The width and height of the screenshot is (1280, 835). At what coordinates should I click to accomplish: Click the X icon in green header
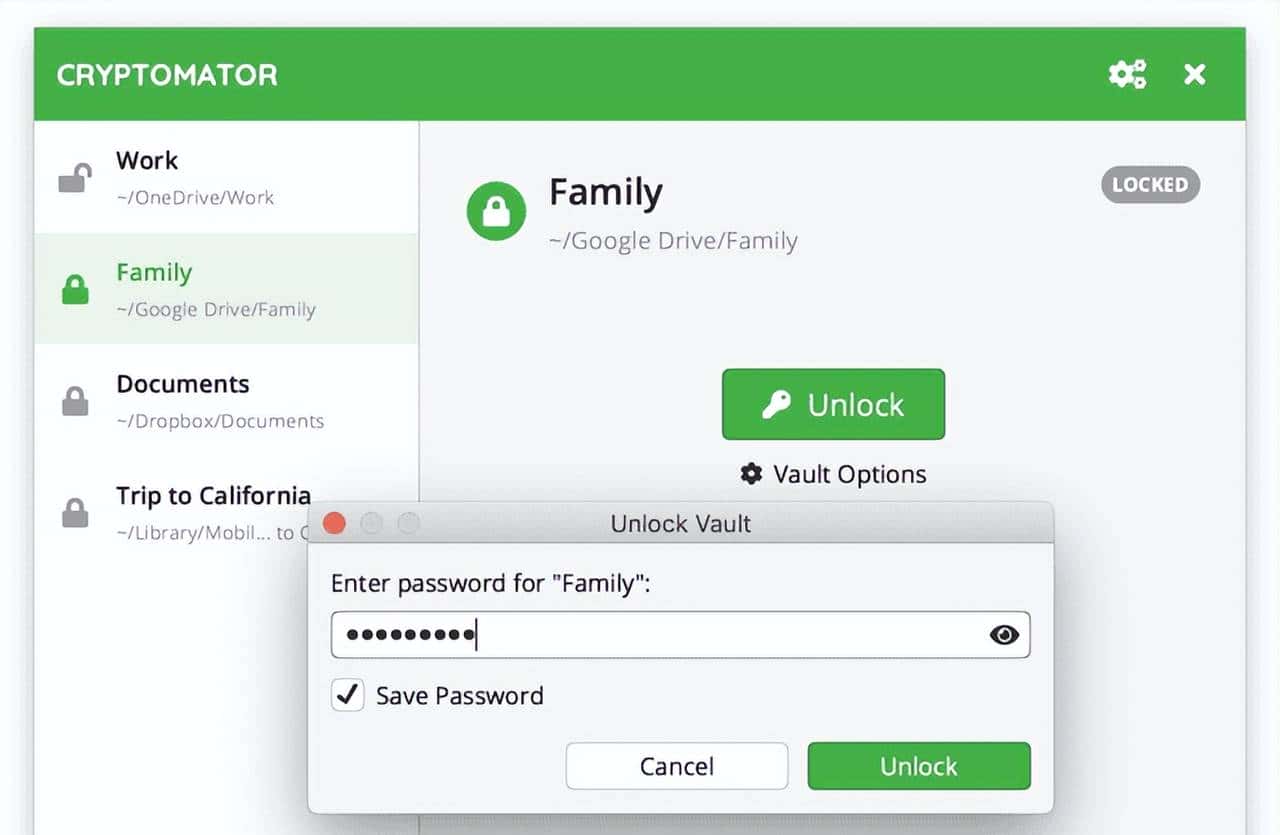click(1194, 75)
